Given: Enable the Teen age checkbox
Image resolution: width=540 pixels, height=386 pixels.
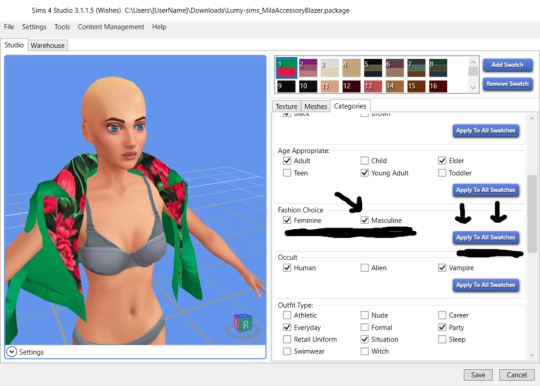Looking at the screenshot, I should (287, 173).
